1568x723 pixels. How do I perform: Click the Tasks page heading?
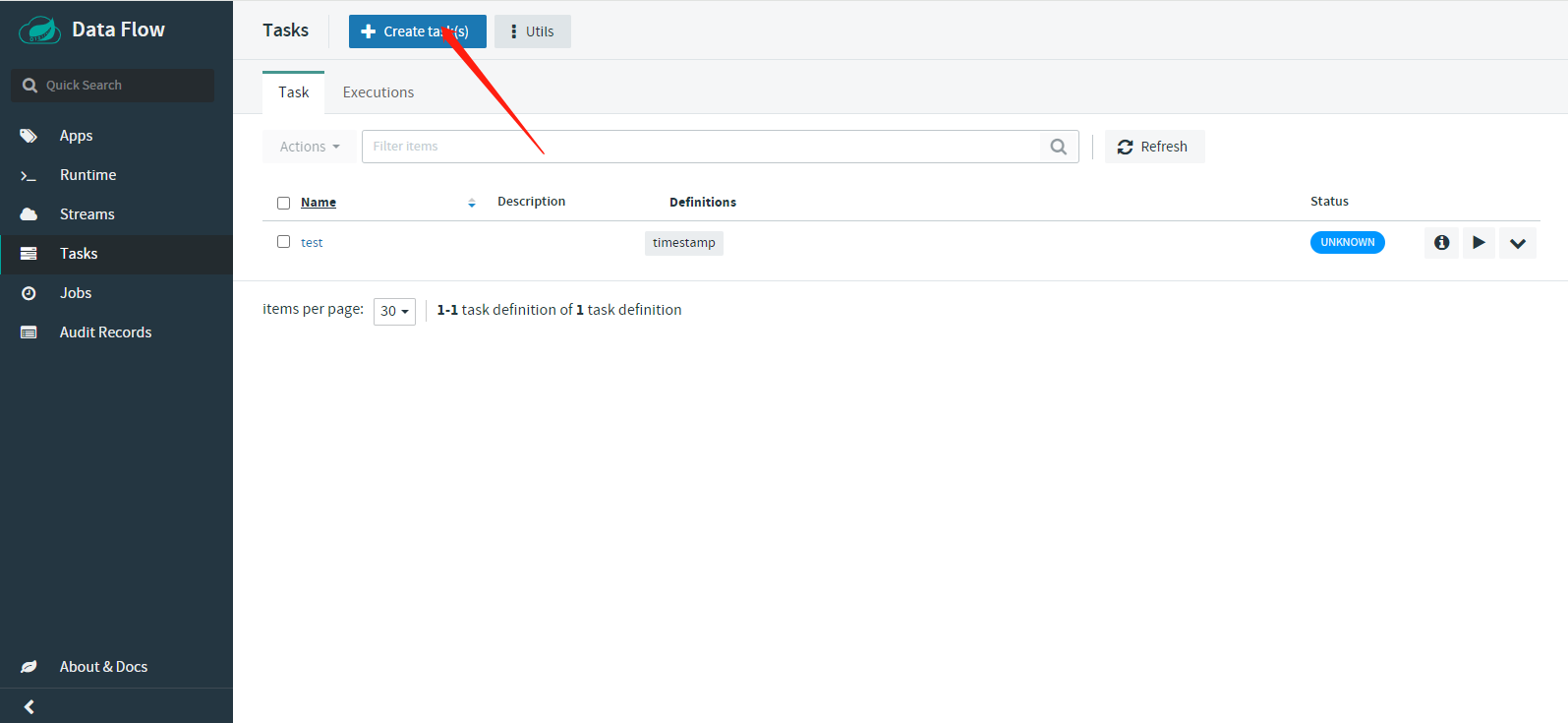[x=286, y=30]
